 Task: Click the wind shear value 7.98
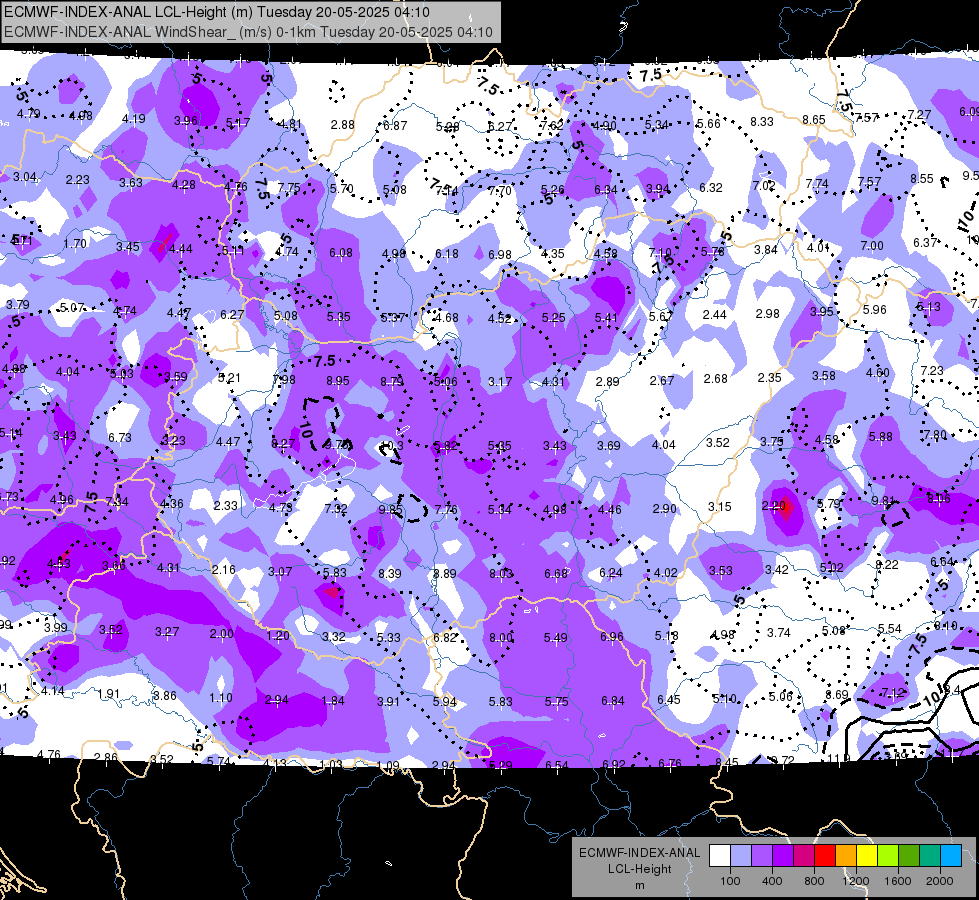pyautogui.click(x=284, y=380)
